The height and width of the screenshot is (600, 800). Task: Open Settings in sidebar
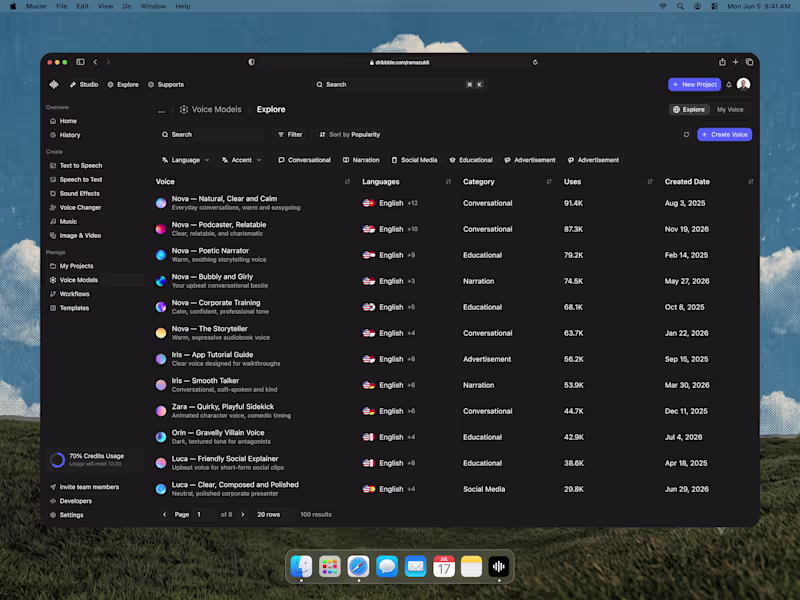tap(67, 515)
